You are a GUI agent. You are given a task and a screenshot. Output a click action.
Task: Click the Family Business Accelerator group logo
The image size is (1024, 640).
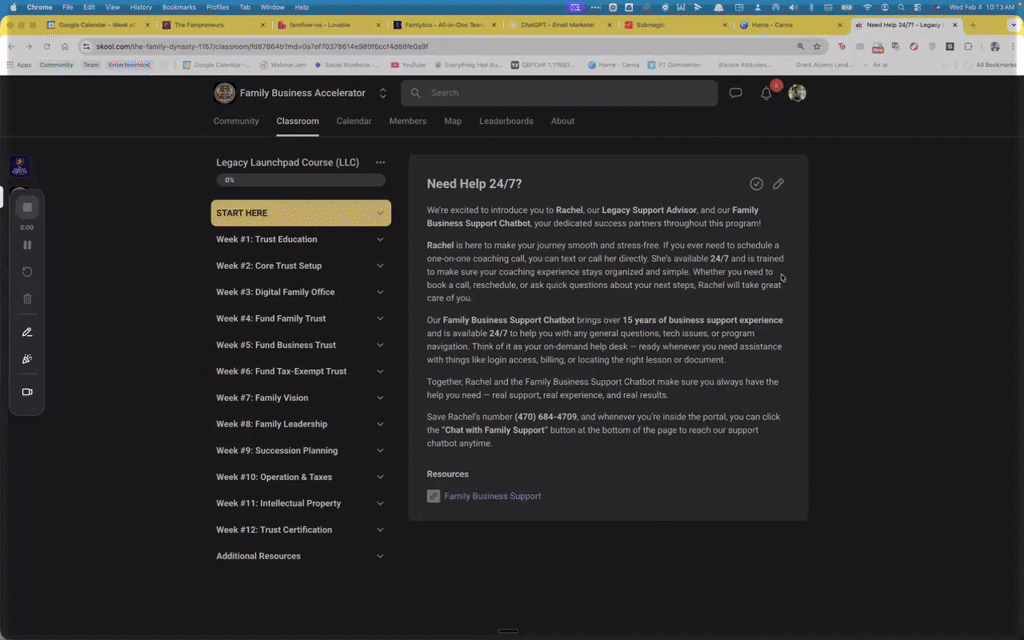click(x=224, y=93)
